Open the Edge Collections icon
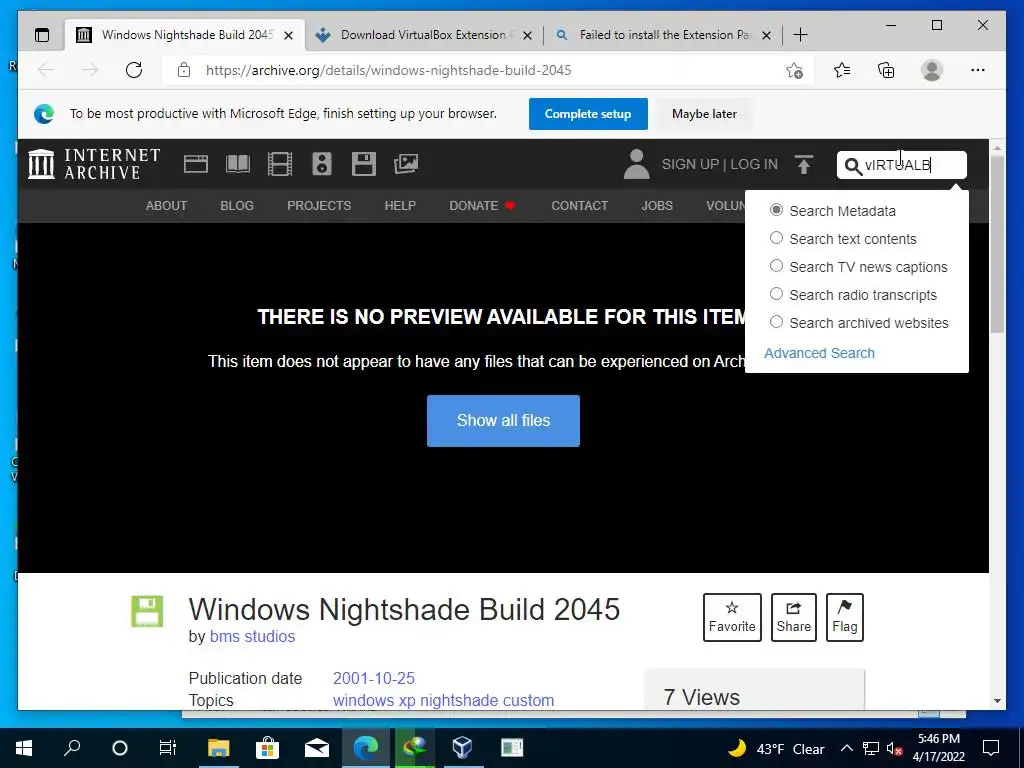 click(886, 70)
